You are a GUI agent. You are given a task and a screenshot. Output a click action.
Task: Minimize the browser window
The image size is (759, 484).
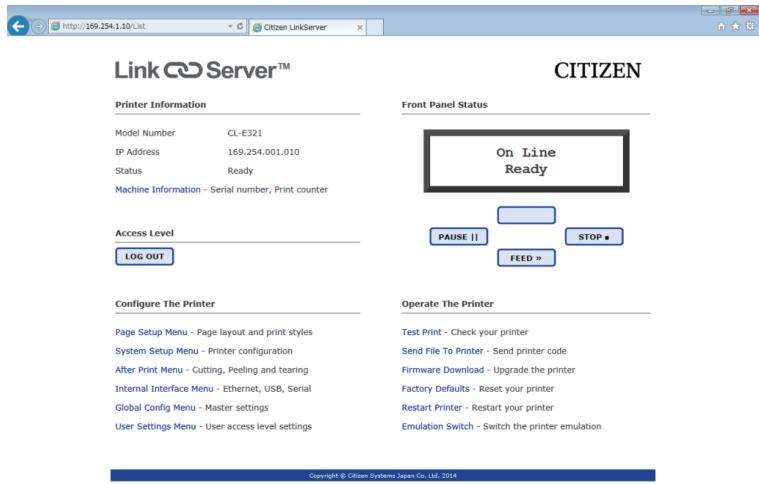(x=710, y=11)
